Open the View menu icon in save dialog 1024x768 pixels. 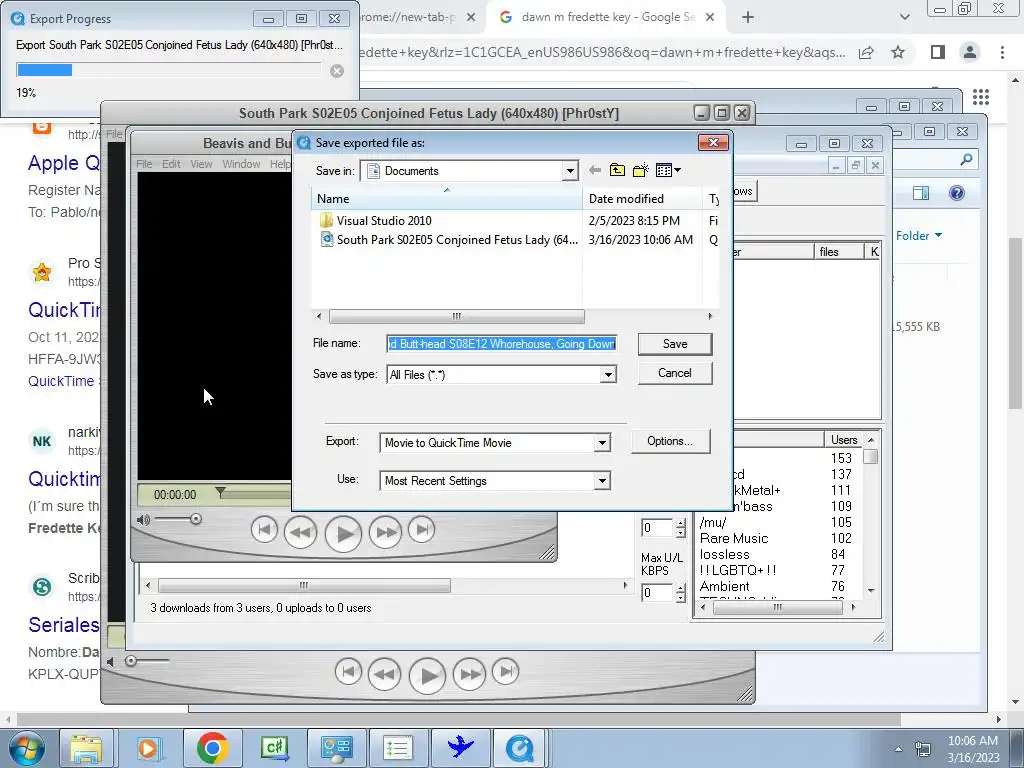coord(668,170)
